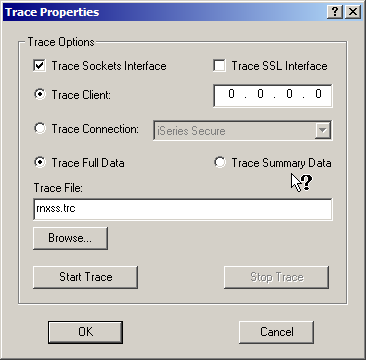The height and width of the screenshot is (360, 366).
Task: Confirm settings with the OK button
Action: [86, 332]
